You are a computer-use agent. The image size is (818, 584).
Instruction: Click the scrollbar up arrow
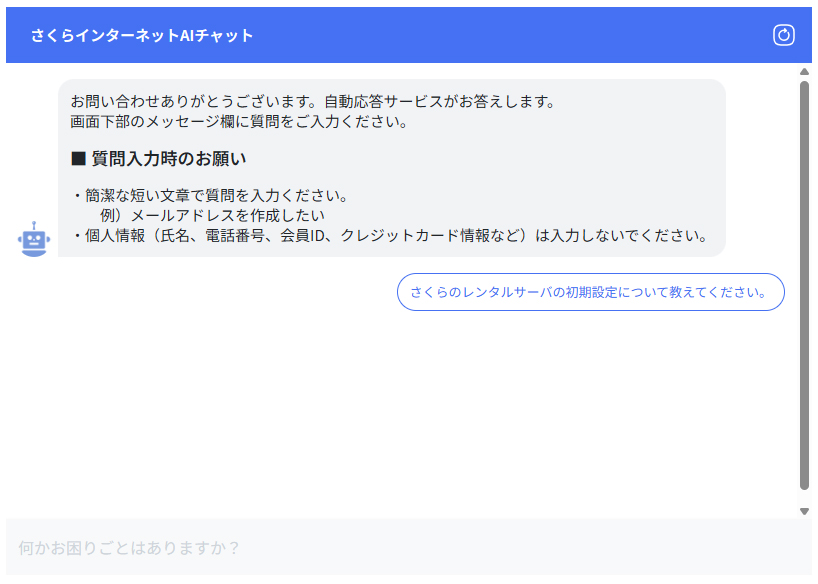[804, 72]
